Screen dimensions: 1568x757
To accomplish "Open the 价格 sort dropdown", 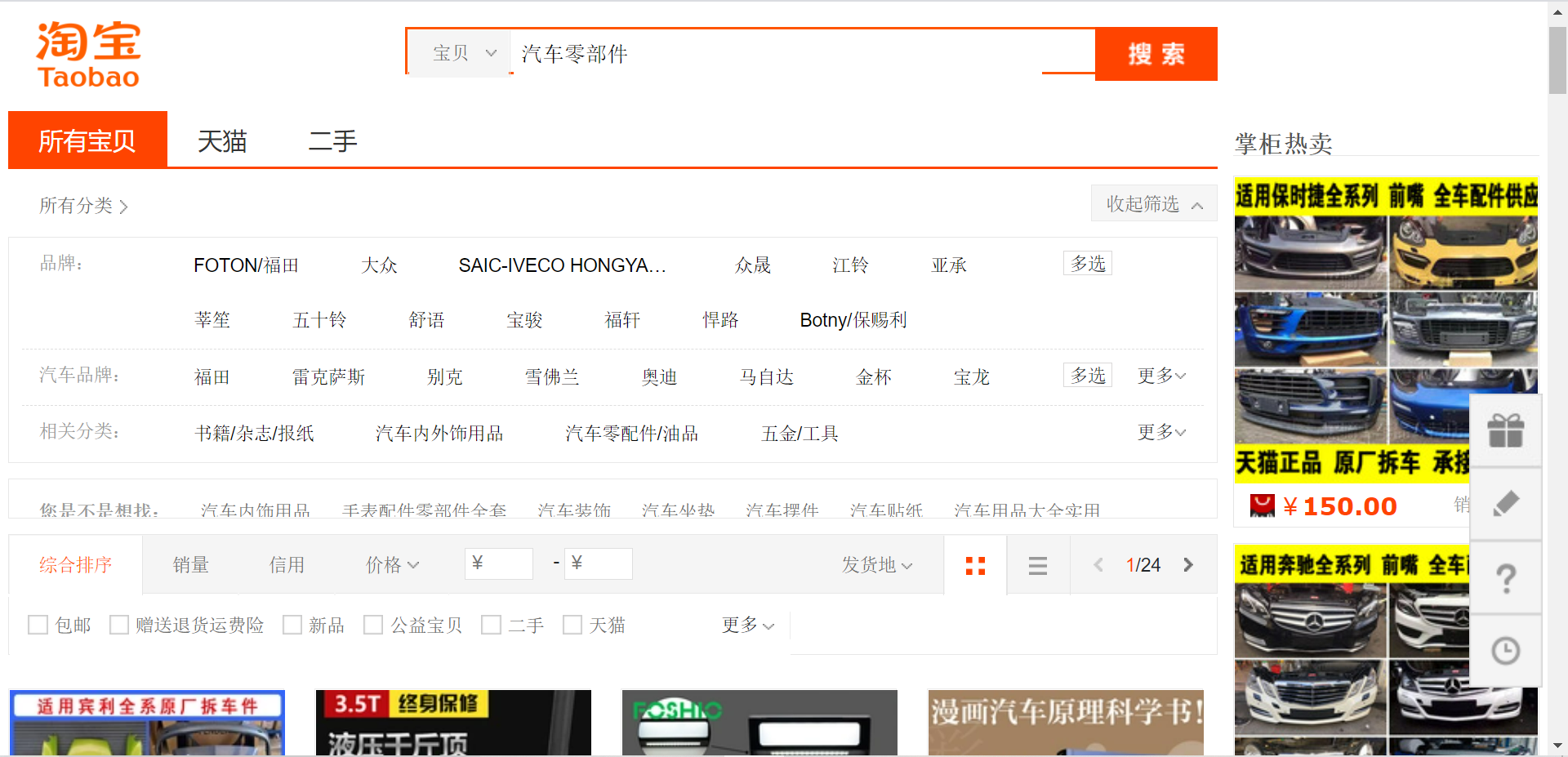I will [x=392, y=565].
